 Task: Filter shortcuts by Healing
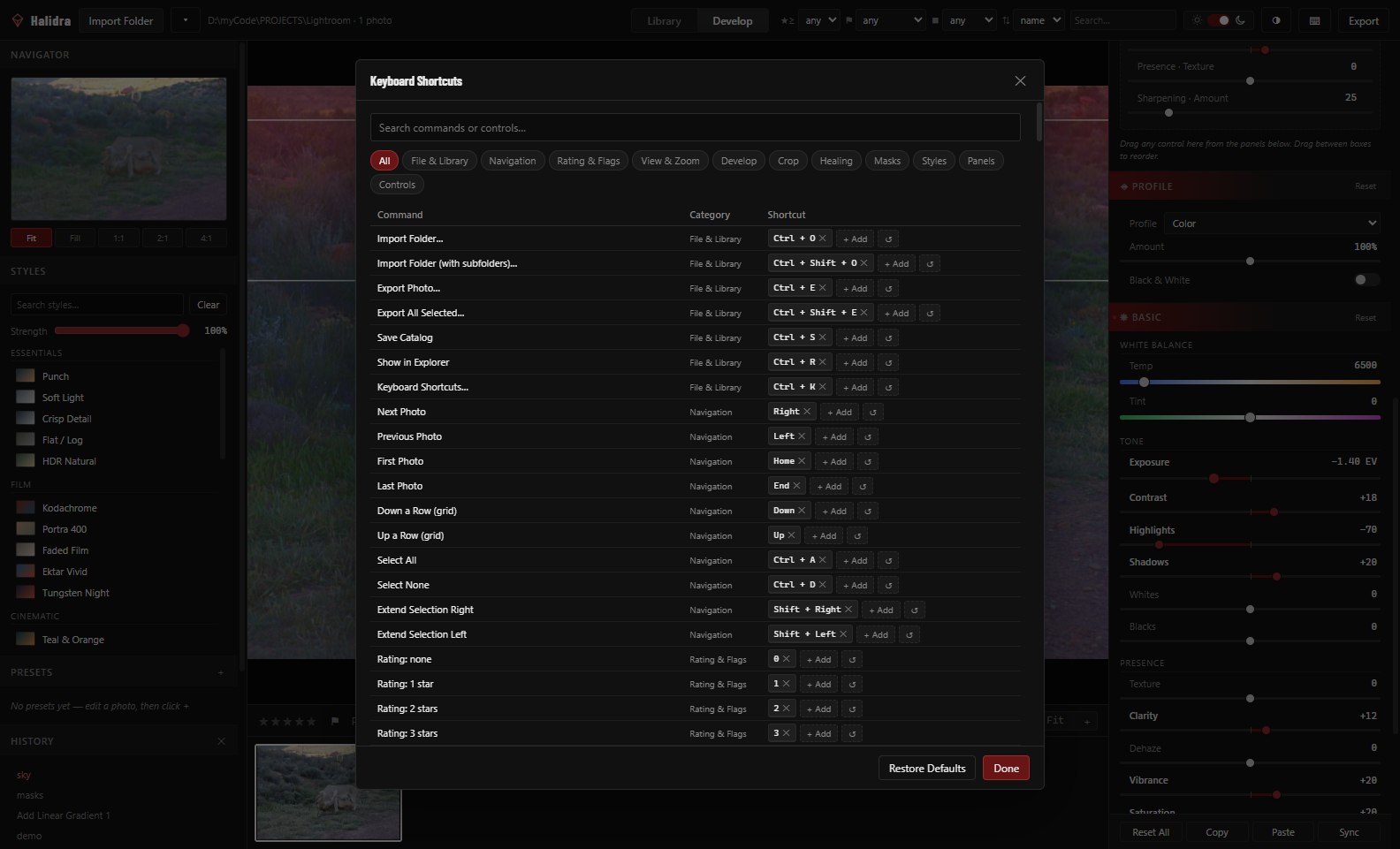pyautogui.click(x=836, y=161)
